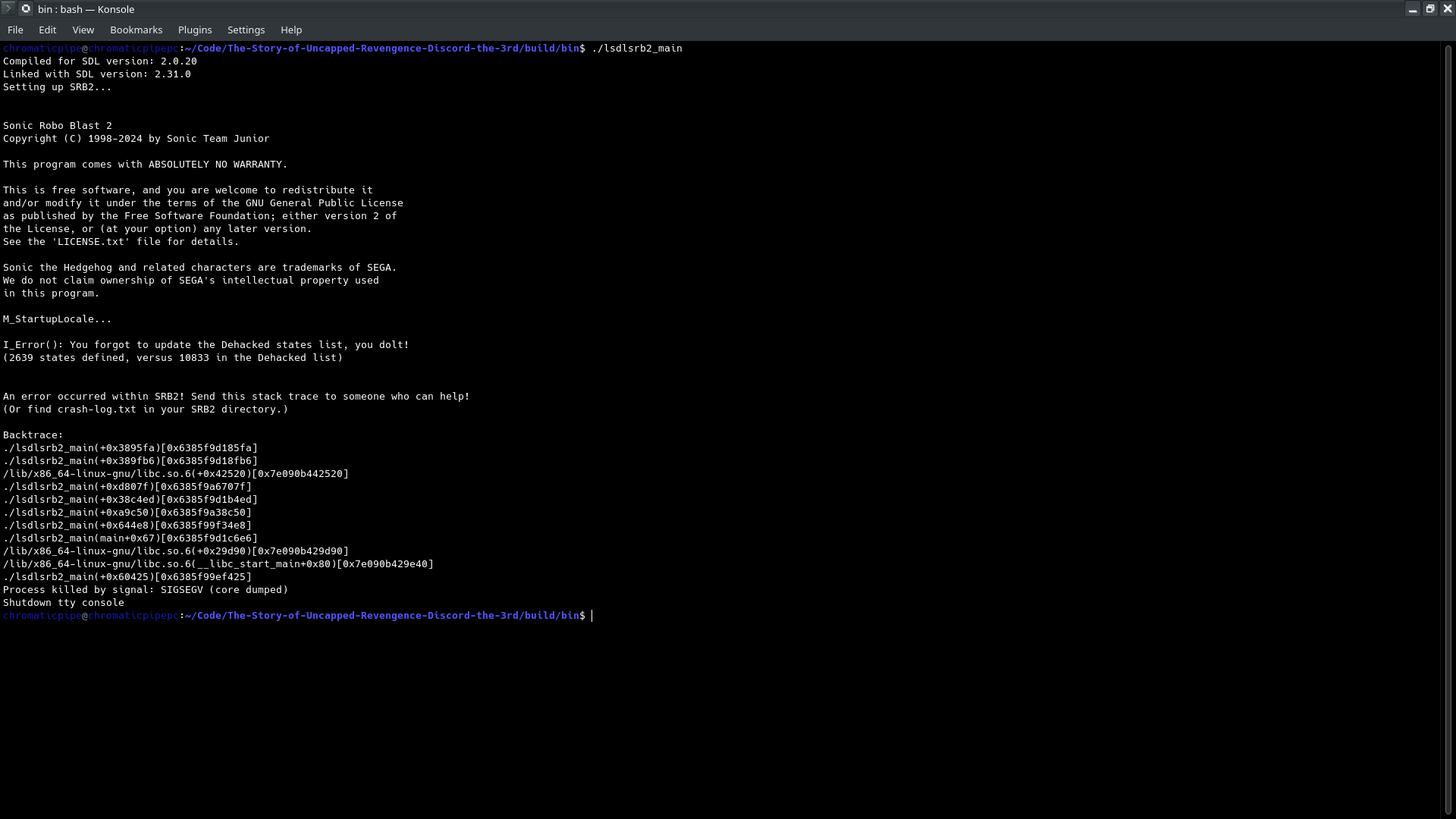This screenshot has height=819, width=1456.
Task: Open the File menu
Action: tap(15, 30)
